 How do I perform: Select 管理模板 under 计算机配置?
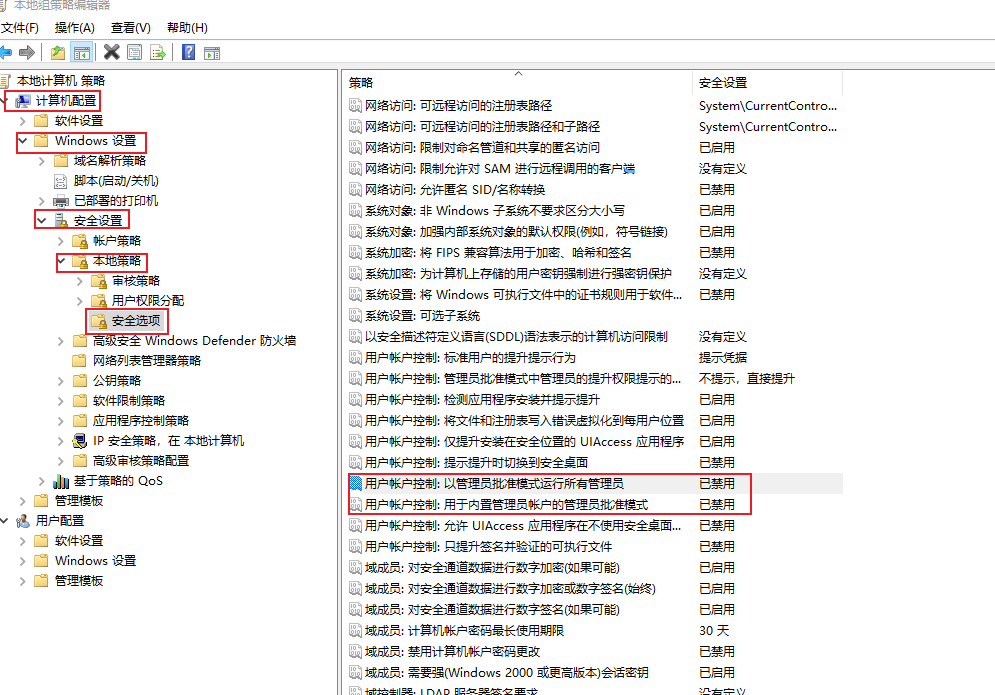(79, 501)
